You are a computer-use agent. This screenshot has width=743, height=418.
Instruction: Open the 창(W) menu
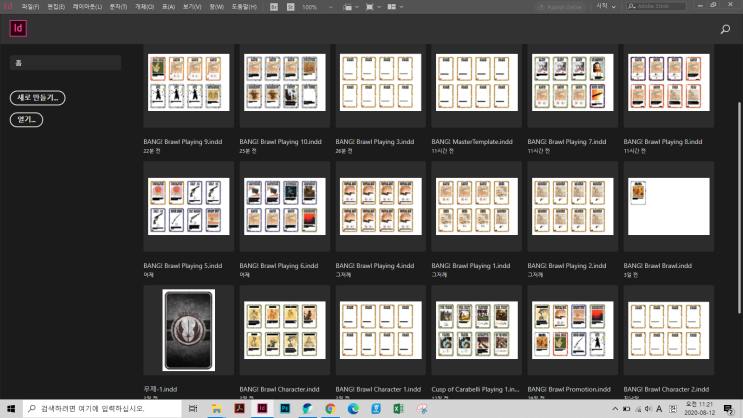point(217,7)
